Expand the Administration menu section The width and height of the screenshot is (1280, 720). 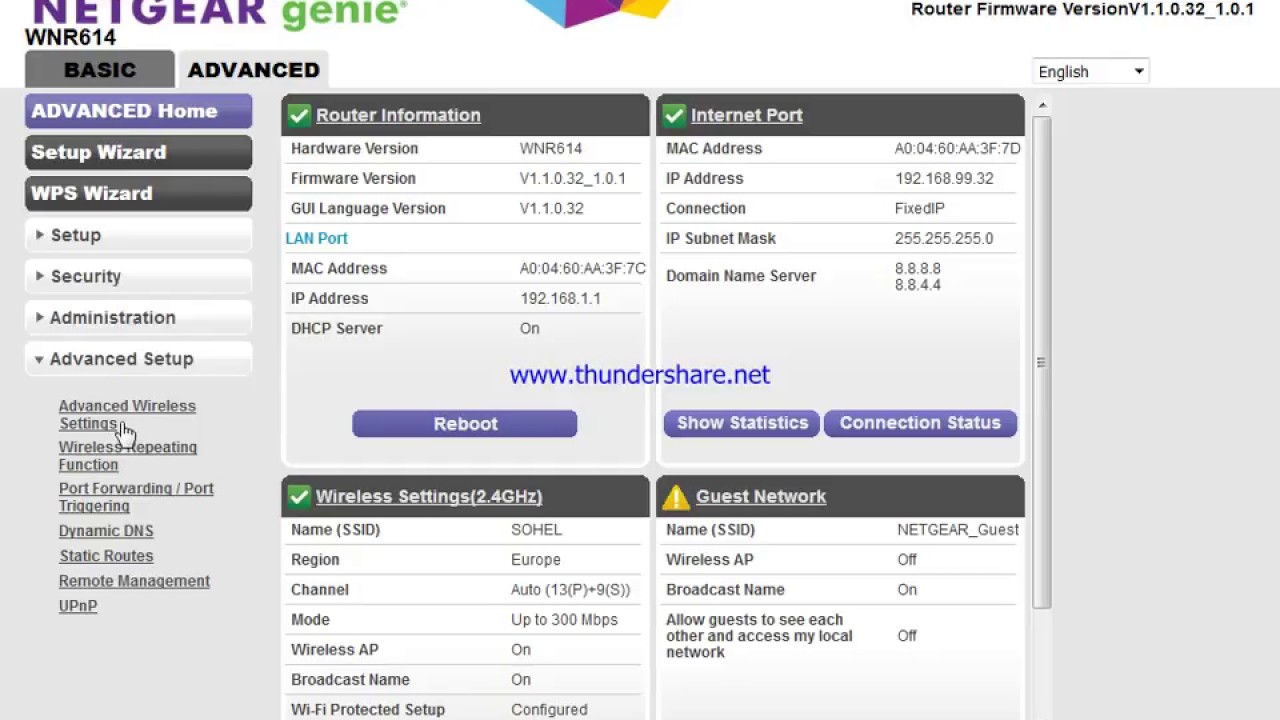click(x=139, y=317)
